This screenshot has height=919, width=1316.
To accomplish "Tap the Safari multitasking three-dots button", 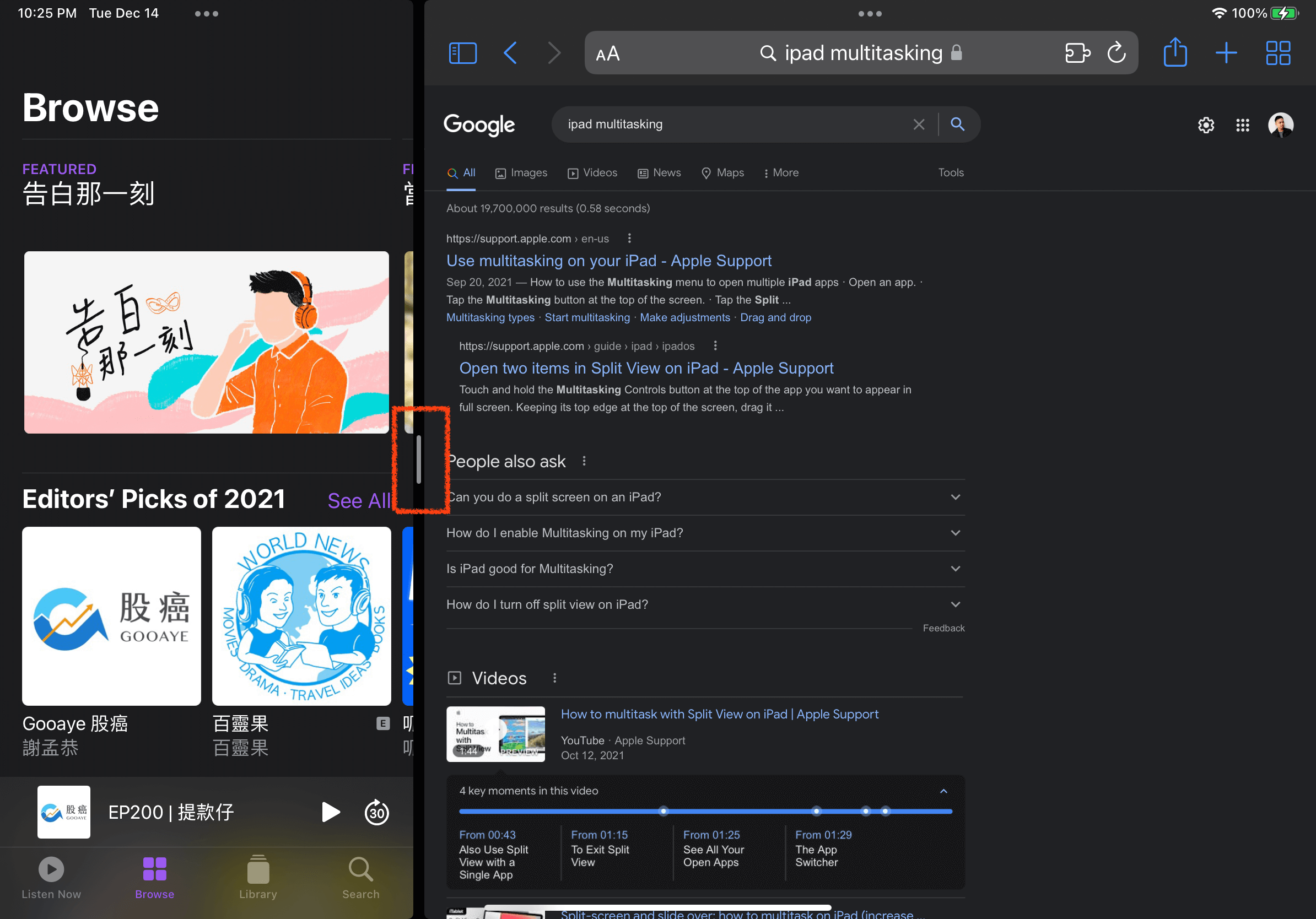I will (x=870, y=13).
